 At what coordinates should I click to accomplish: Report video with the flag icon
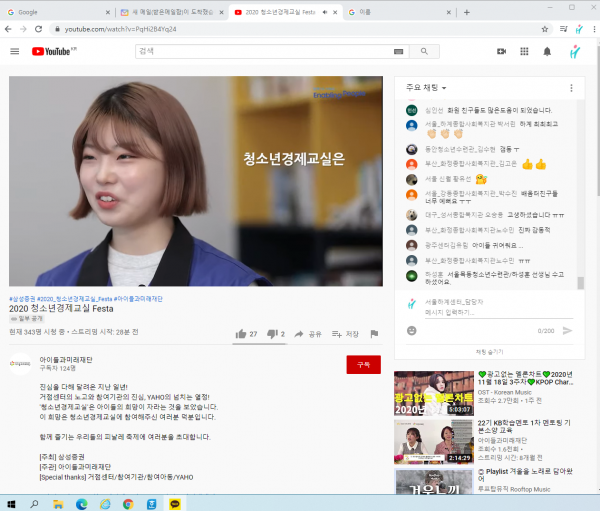click(374, 334)
